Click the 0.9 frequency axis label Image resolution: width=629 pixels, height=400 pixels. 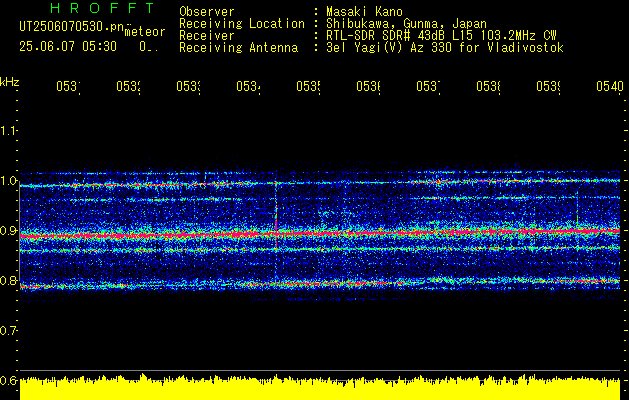click(x=8, y=230)
